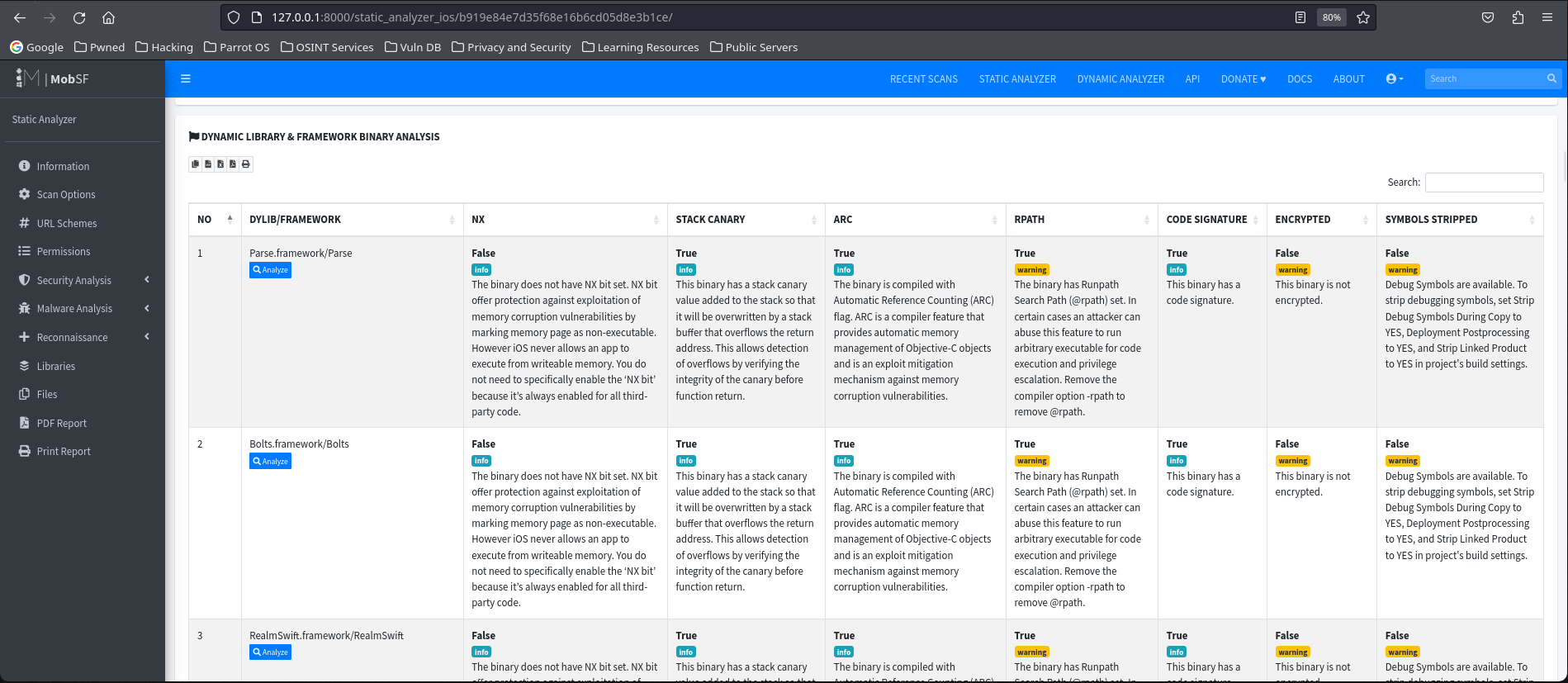
Task: Sort by SYMBOLS STRIPPED column
Action: tap(1460, 220)
